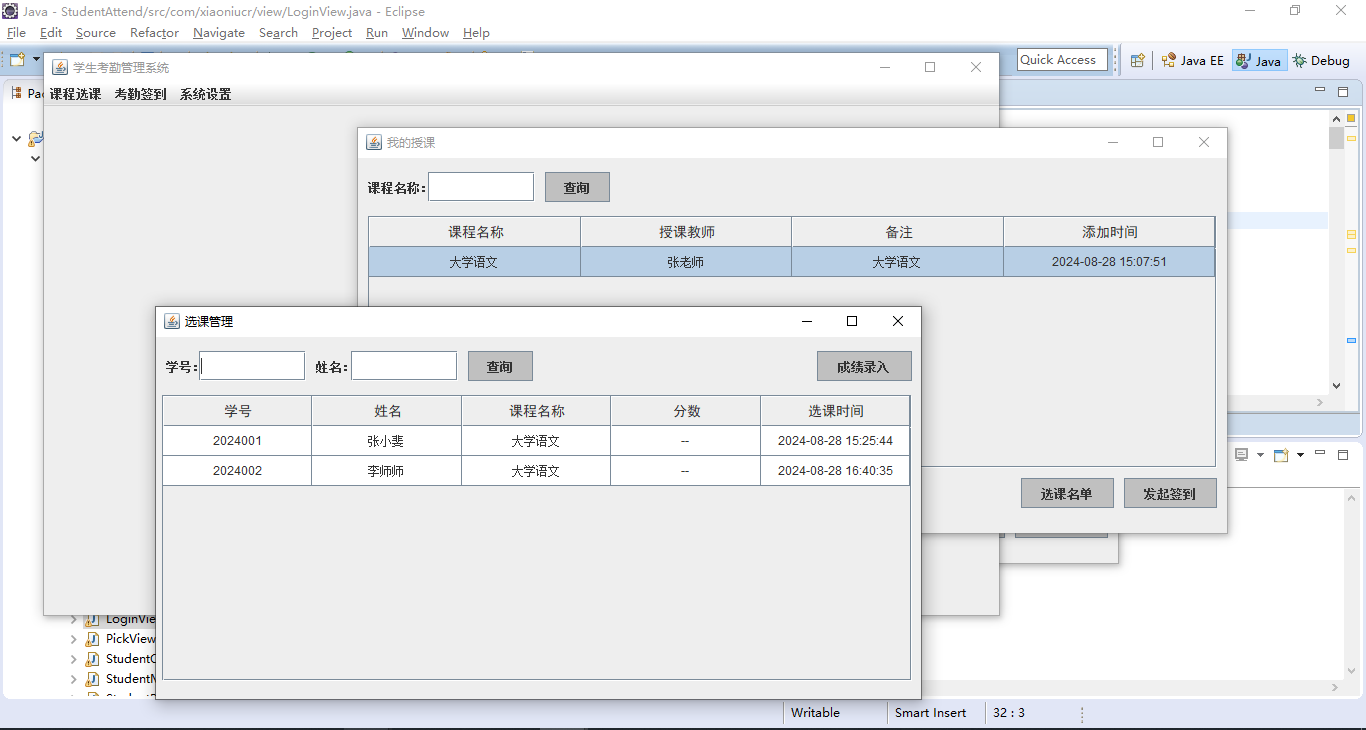Expand the PickView tree item
This screenshot has height=730, width=1366.
coord(74,639)
